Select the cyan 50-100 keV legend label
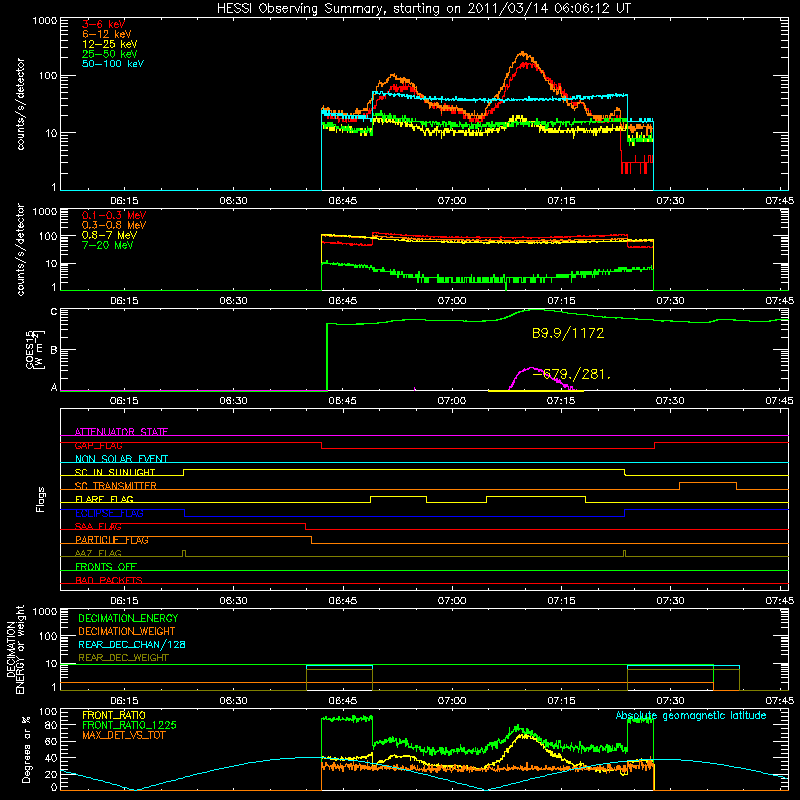800x800 pixels. click(112, 64)
